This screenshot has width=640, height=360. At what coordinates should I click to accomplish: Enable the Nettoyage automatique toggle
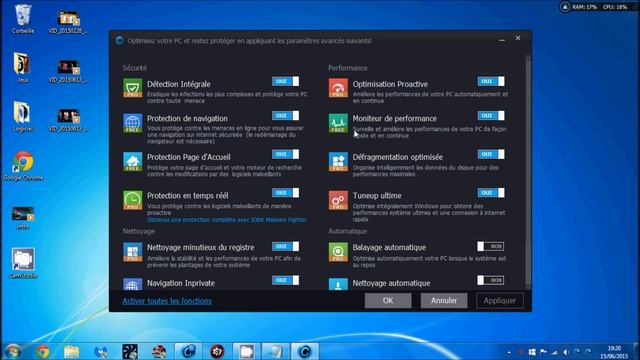coord(491,280)
